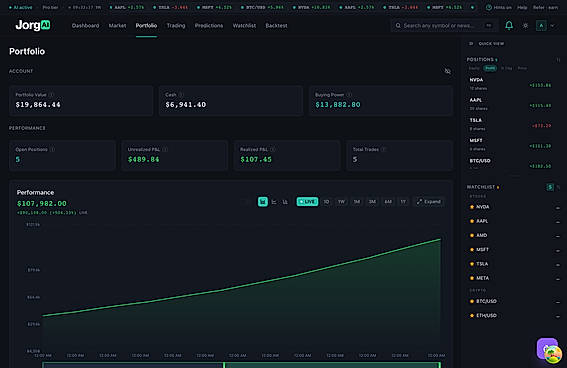Click info icon beside Open Positions
This screenshot has height=368, width=567.
[52, 149]
